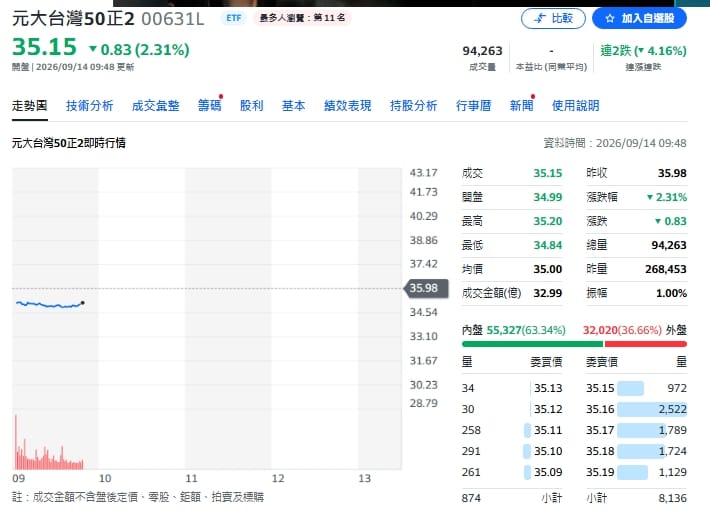Add stock via 加入自選股 button

(x=639, y=18)
